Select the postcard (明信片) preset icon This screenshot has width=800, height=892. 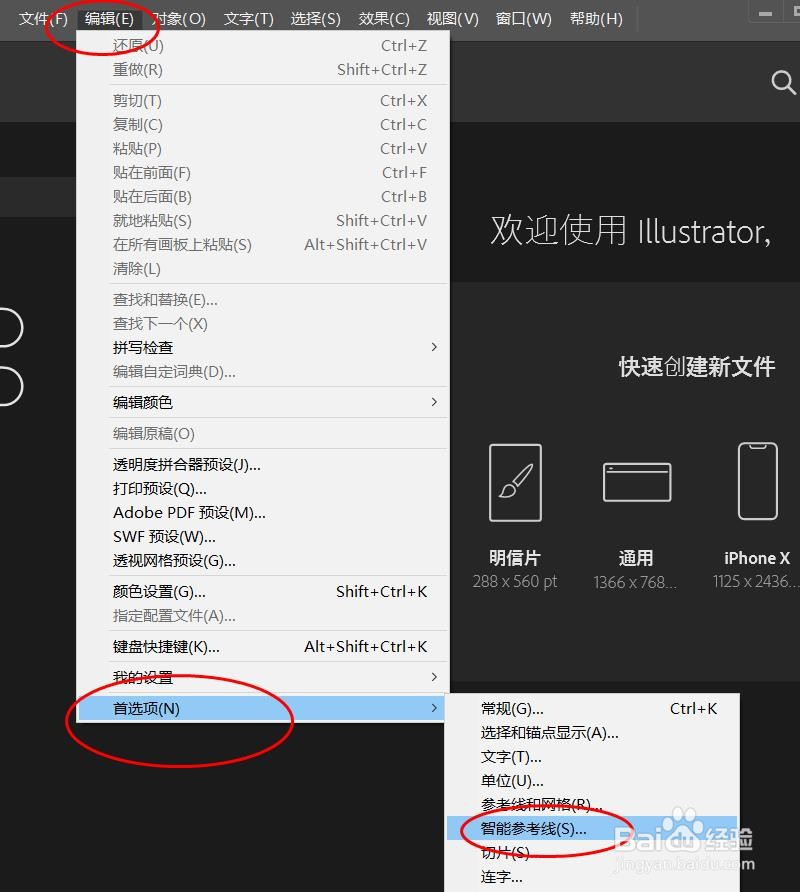pos(515,482)
